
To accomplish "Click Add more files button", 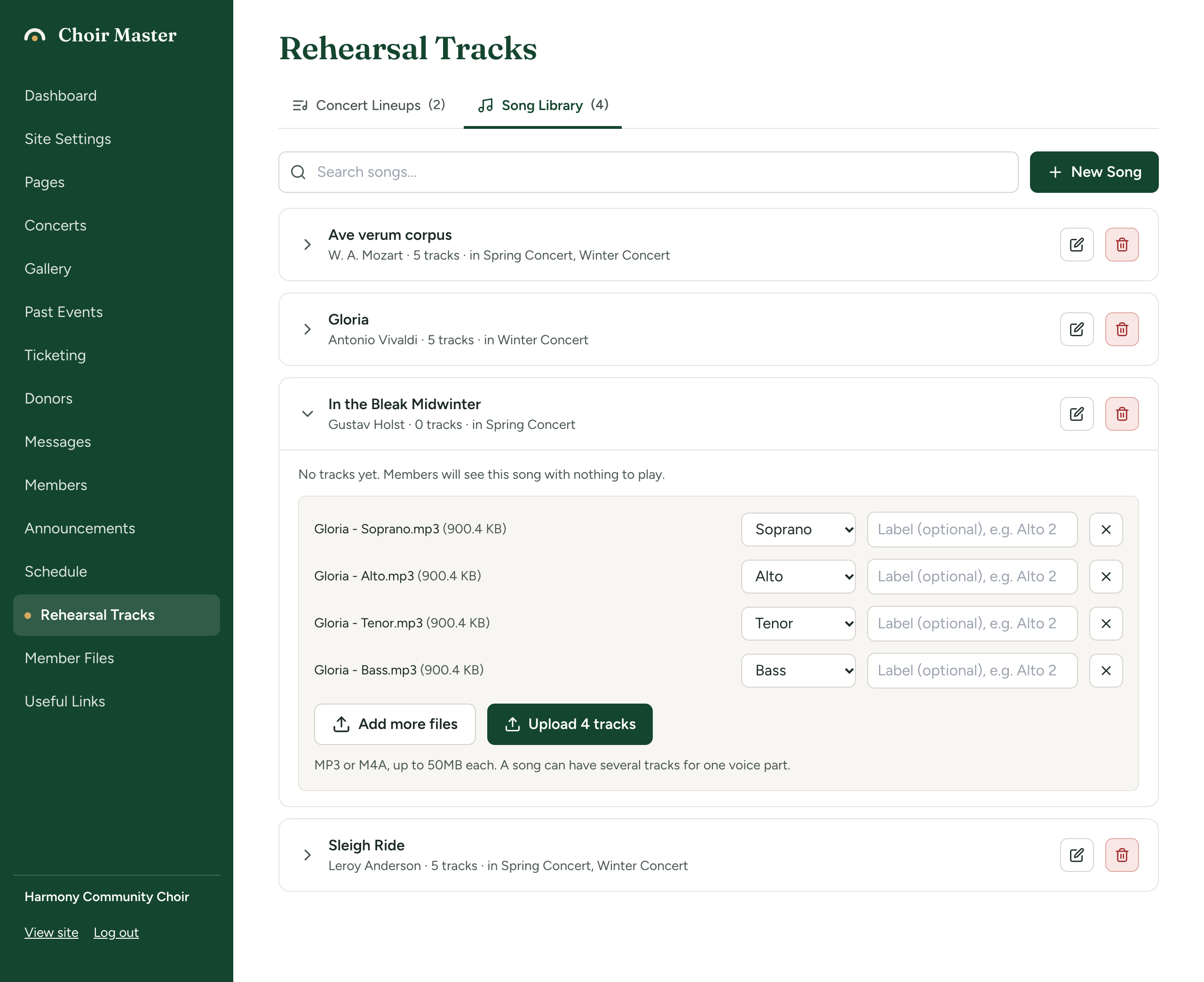I will click(x=395, y=724).
